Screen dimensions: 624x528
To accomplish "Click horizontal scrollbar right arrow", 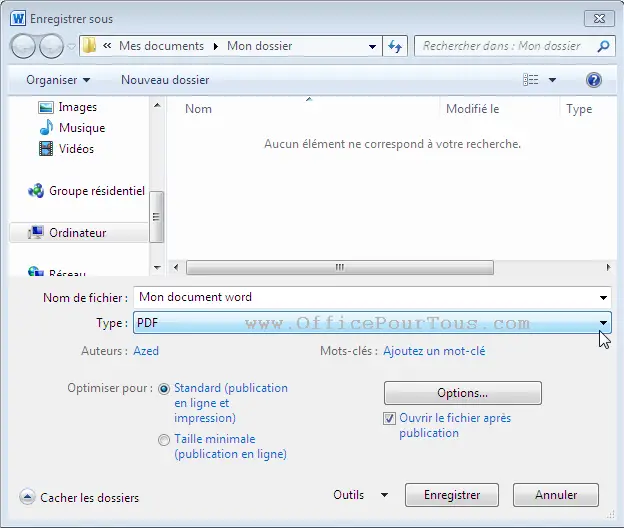I will click(608, 267).
